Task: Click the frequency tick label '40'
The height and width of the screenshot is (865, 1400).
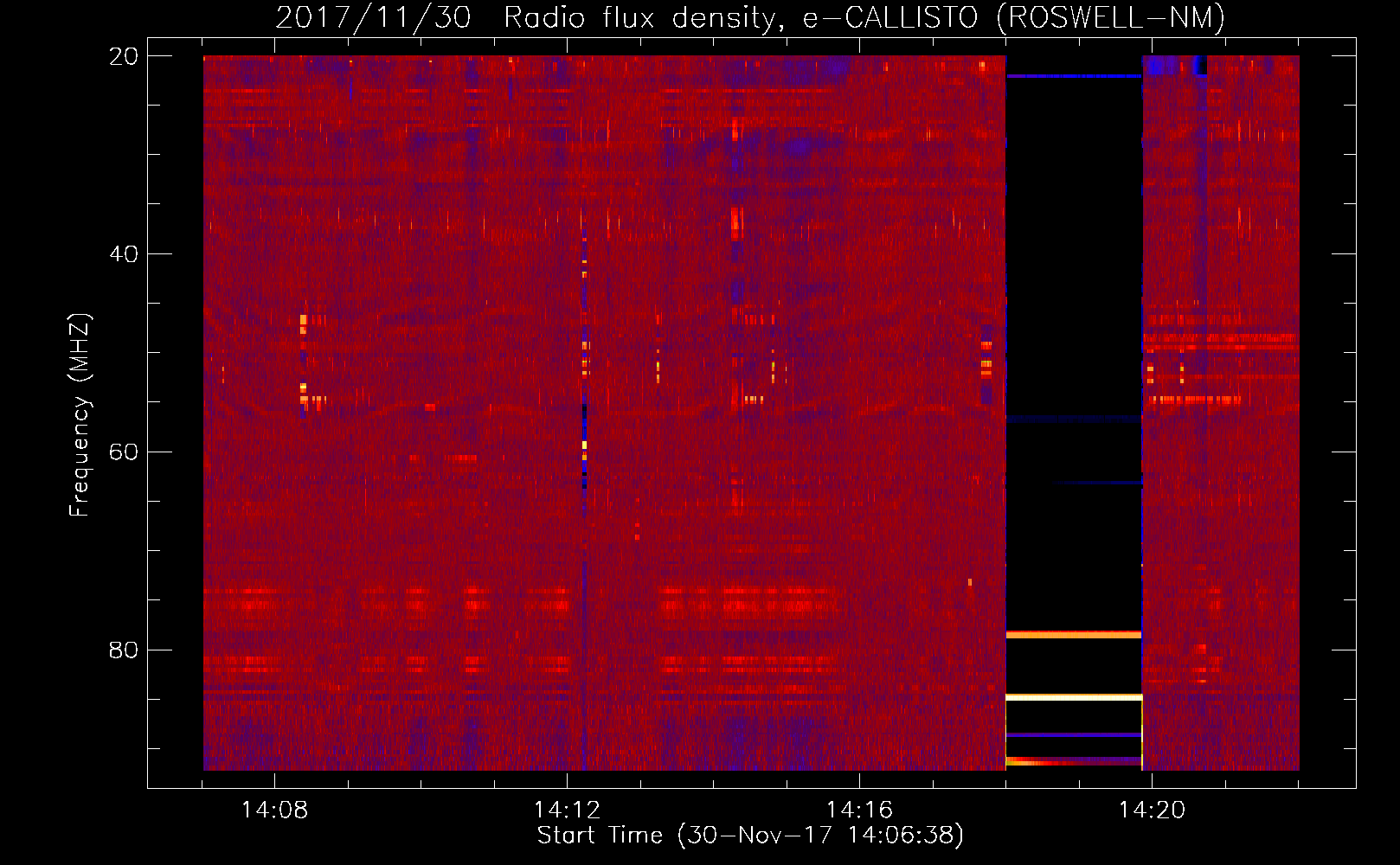Action: coord(124,254)
